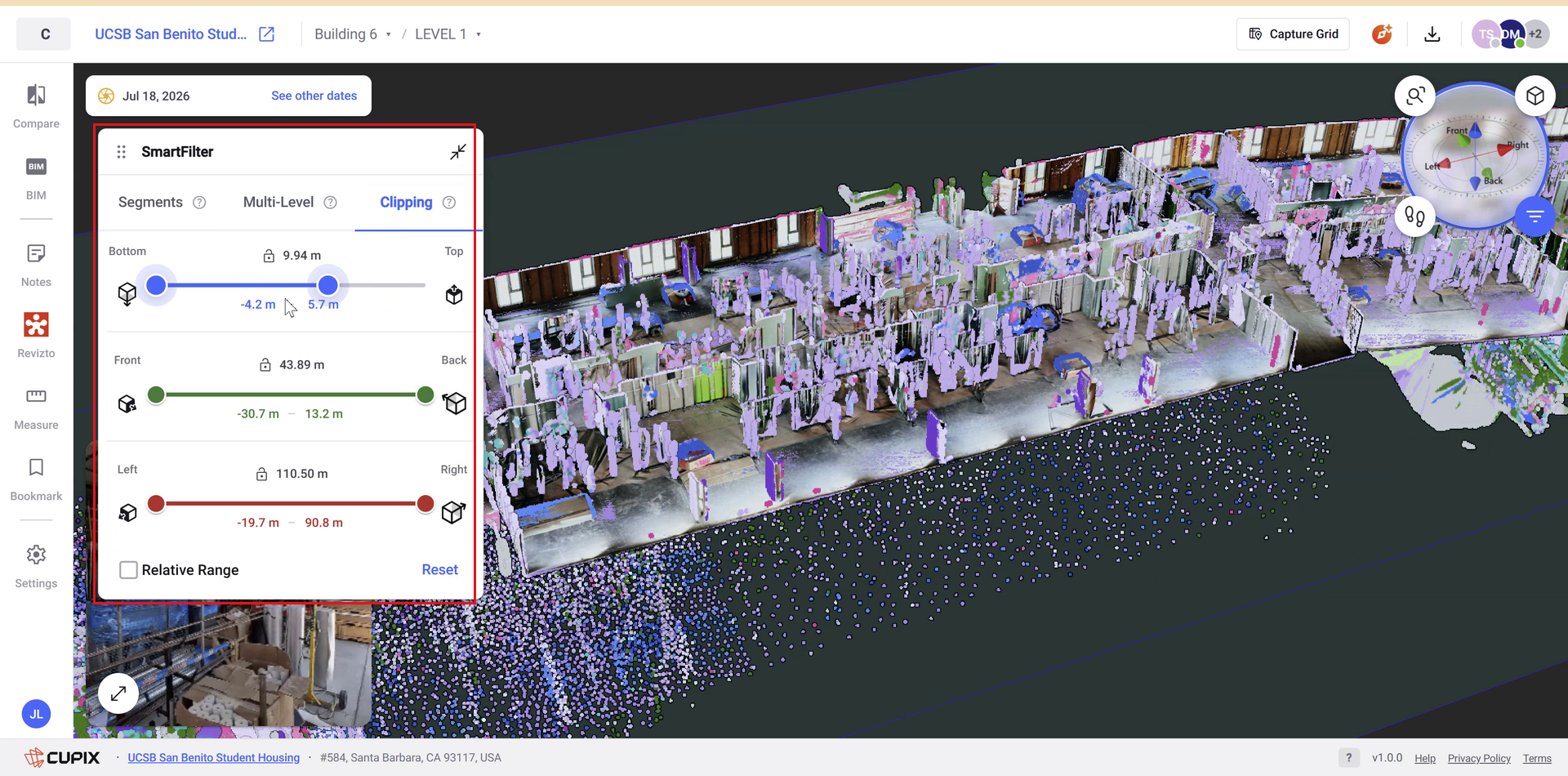This screenshot has width=1568, height=776.
Task: Click the download icon
Action: 1432,34
